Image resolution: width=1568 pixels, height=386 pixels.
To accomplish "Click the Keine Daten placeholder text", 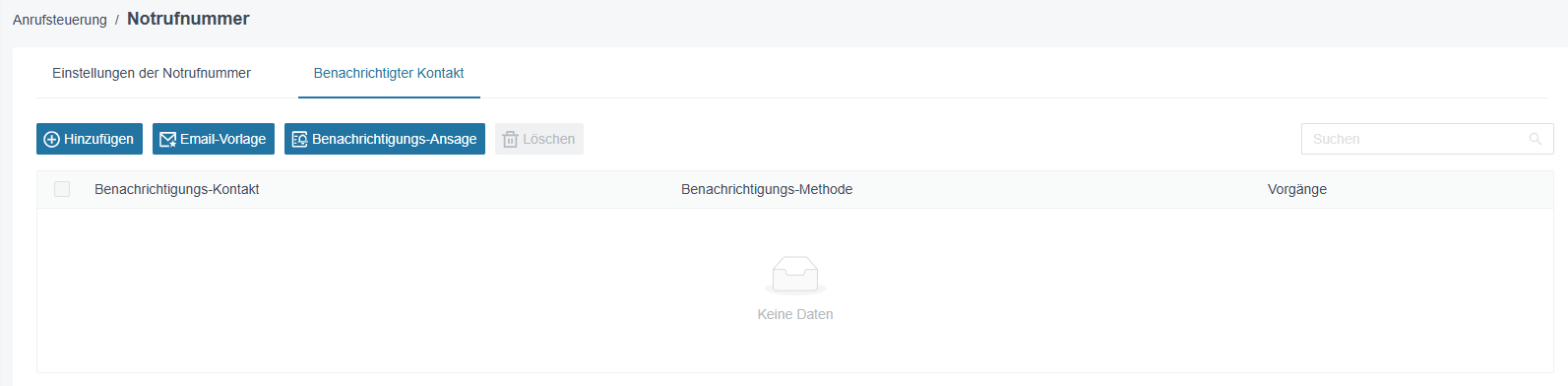I will coord(795,314).
